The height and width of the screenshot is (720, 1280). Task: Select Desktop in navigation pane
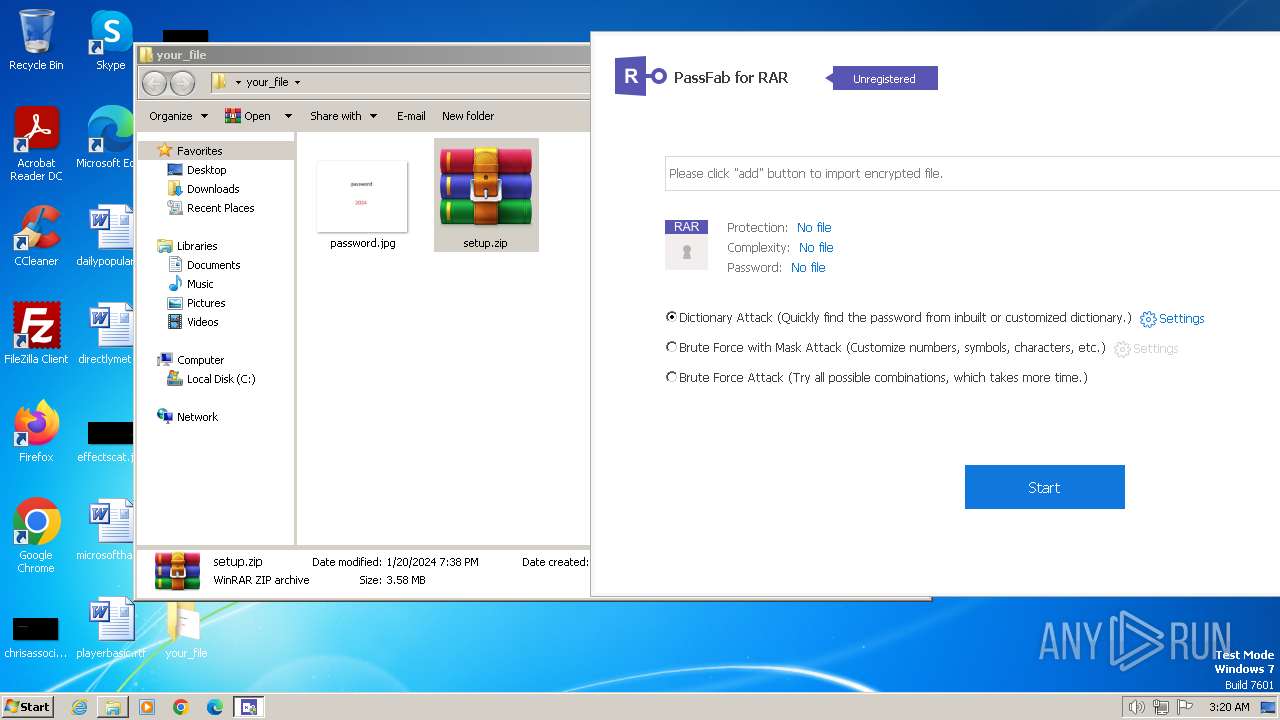point(206,170)
